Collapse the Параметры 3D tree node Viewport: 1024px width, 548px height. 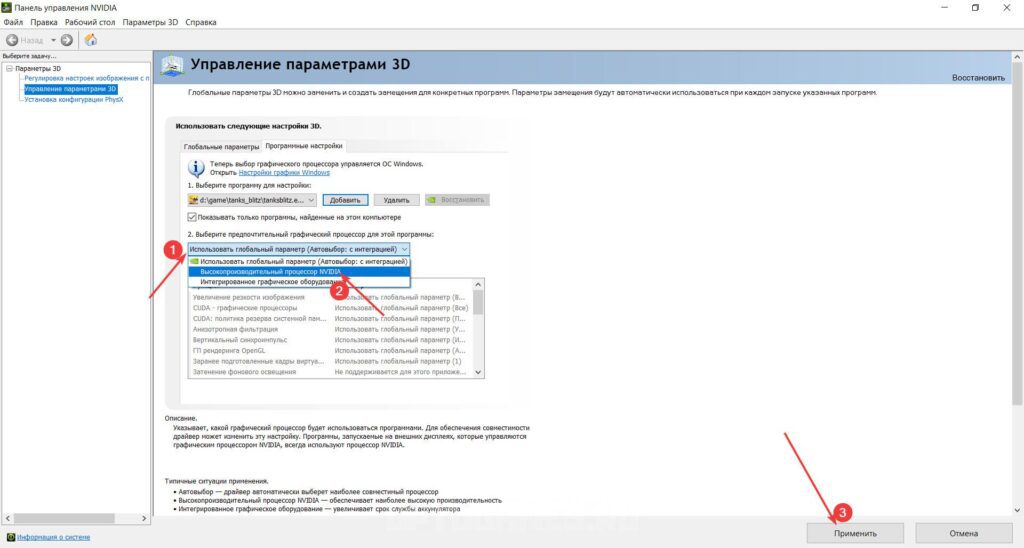pos(8,68)
